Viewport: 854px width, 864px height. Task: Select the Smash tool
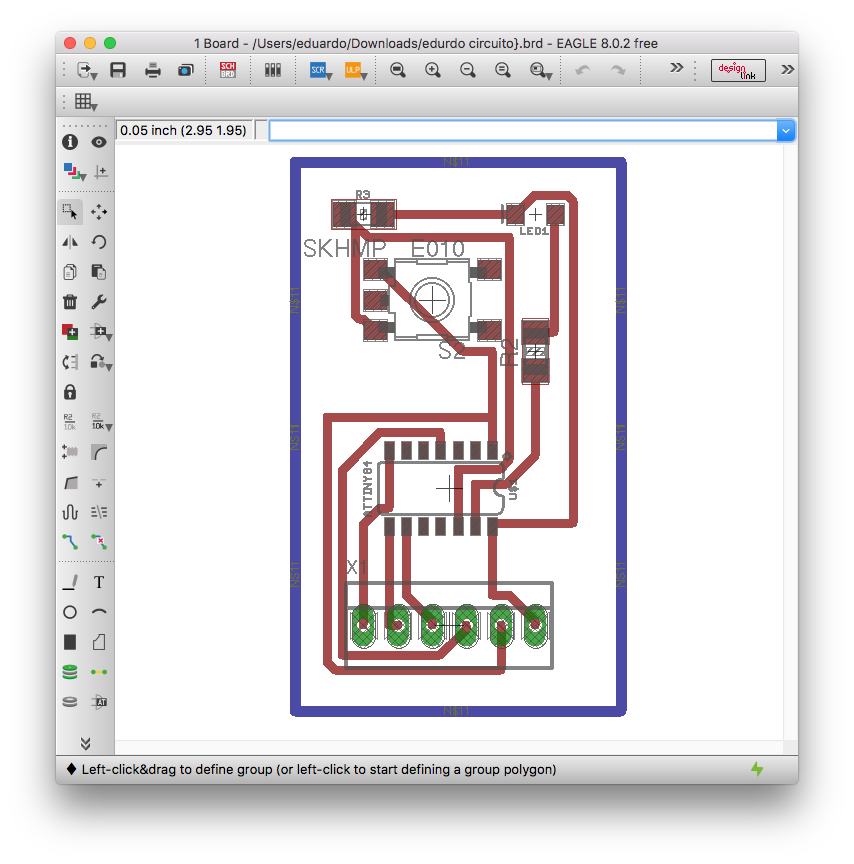pyautogui.click(x=70, y=452)
